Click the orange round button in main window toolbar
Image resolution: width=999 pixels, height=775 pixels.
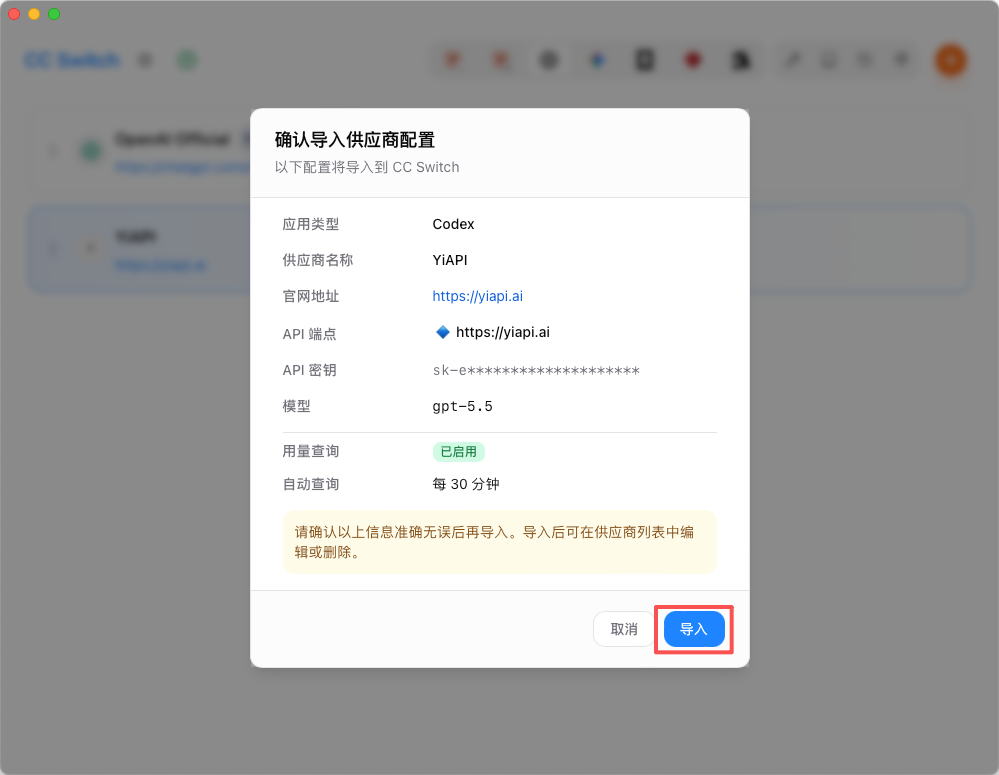(951, 61)
